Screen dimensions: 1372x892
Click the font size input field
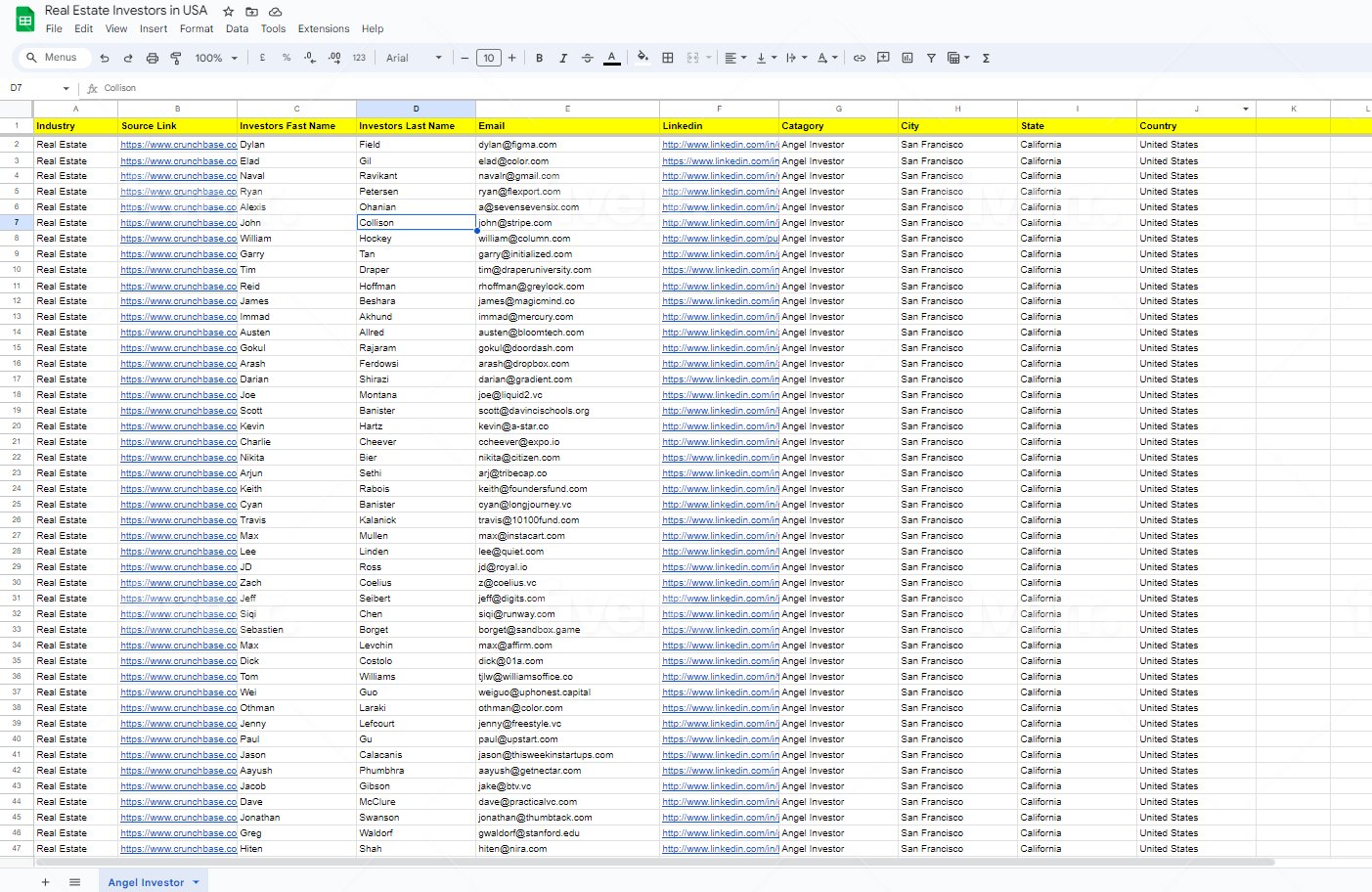tap(489, 58)
